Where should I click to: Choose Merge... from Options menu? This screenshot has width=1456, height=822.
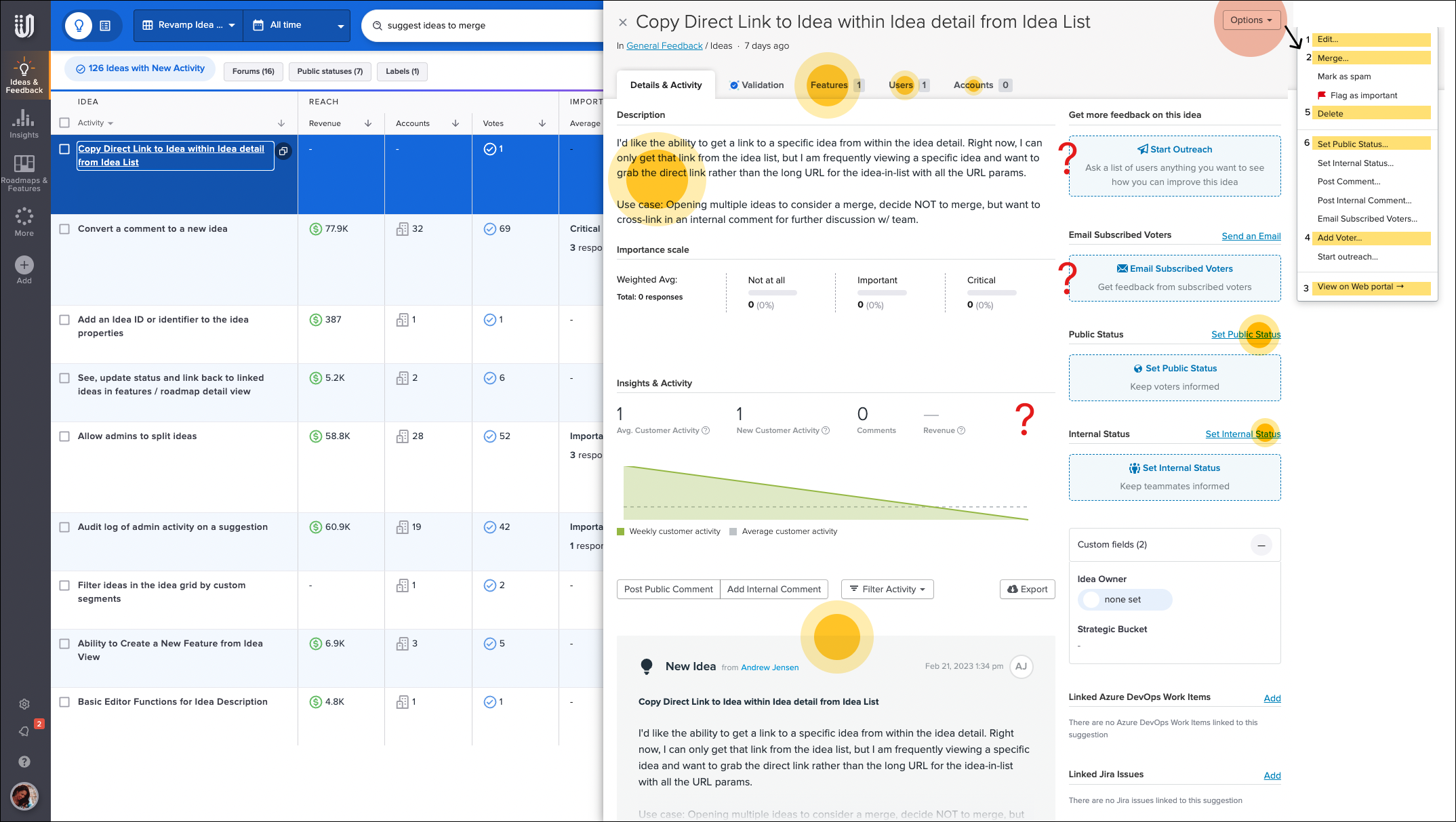(x=1372, y=58)
